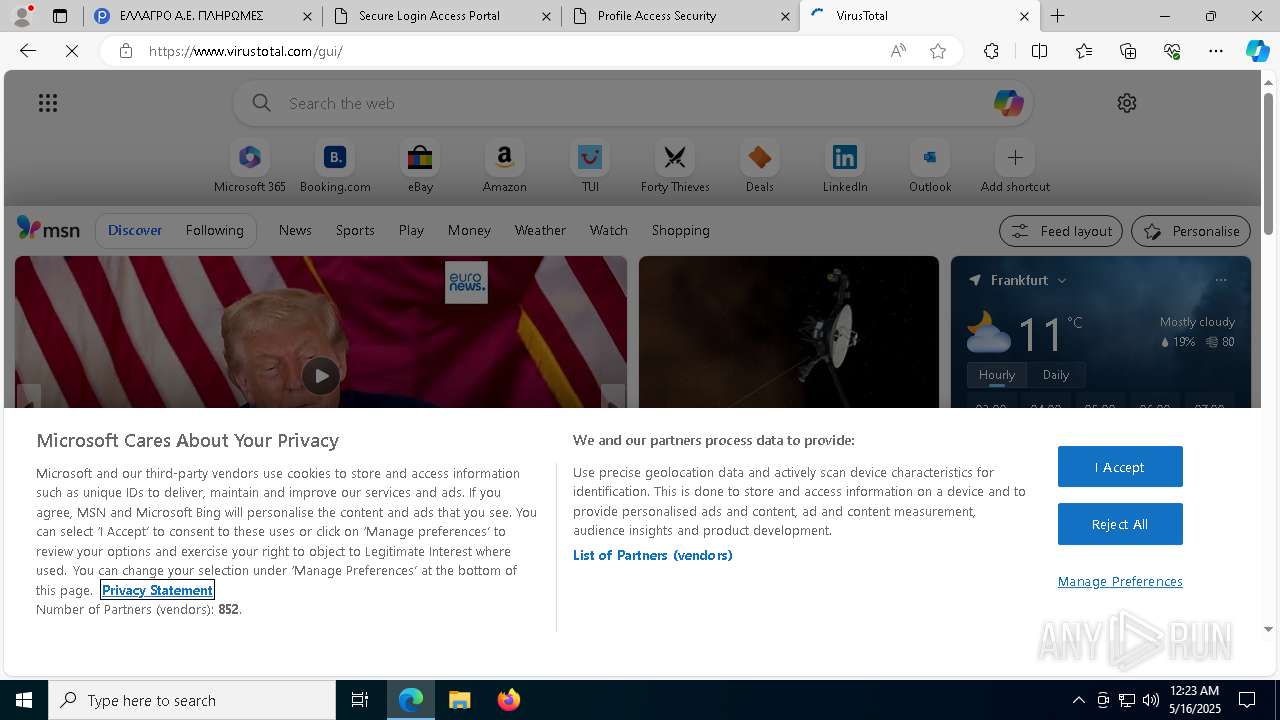This screenshot has width=1280, height=720.
Task: Open Copilot sidebar icon
Action: click(x=1257, y=51)
